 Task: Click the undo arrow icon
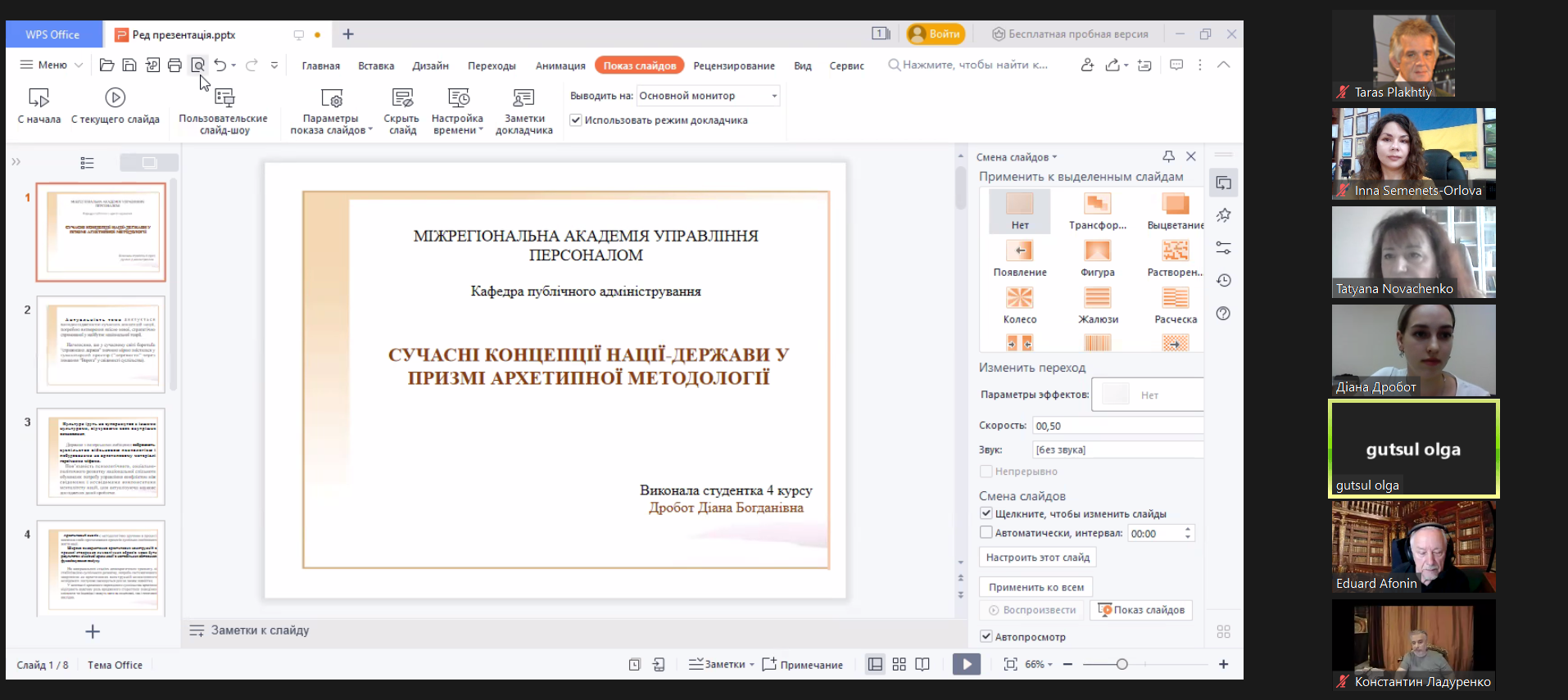pyautogui.click(x=220, y=65)
